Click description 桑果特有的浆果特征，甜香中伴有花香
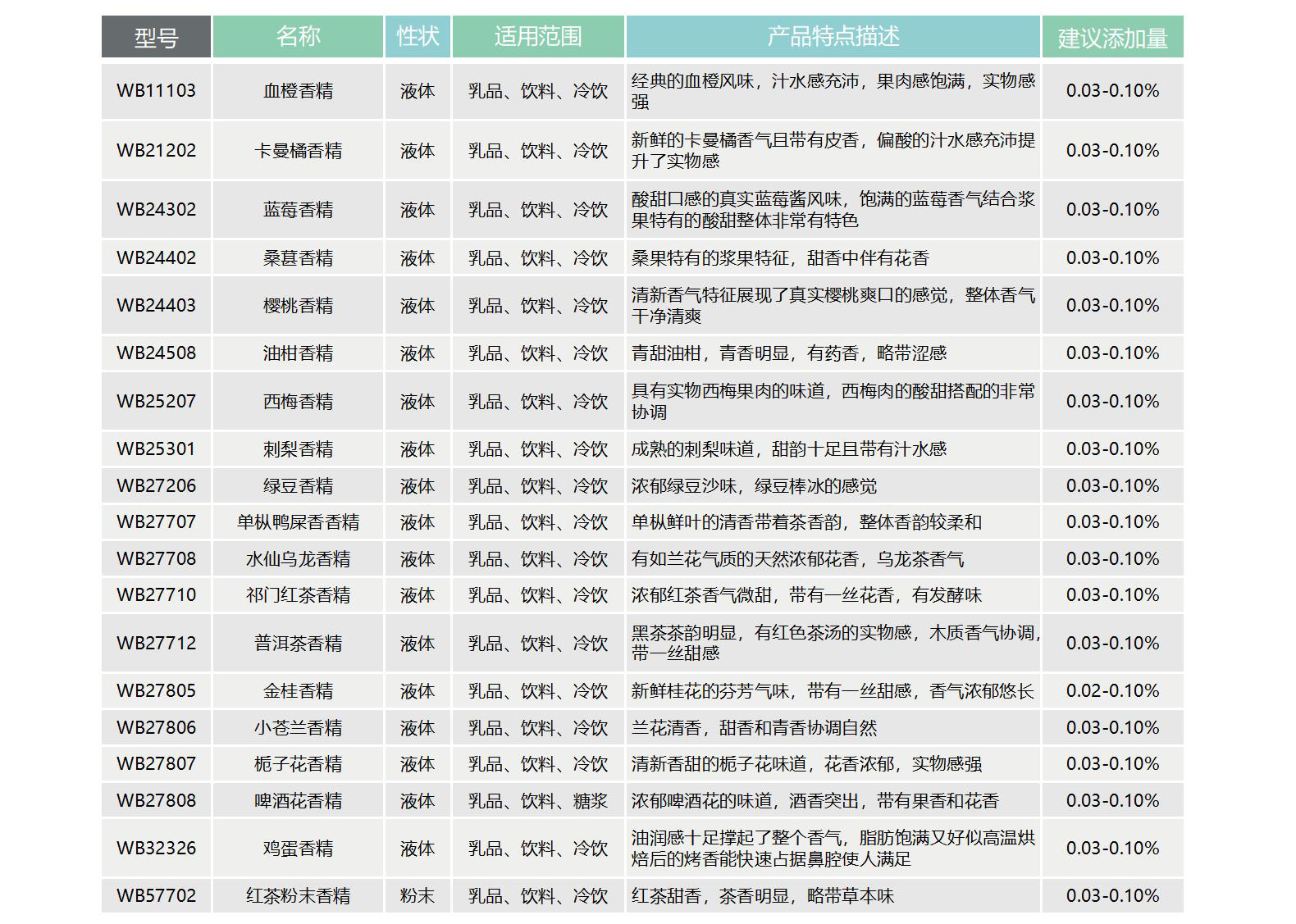The image size is (1296, 924). (x=780, y=258)
